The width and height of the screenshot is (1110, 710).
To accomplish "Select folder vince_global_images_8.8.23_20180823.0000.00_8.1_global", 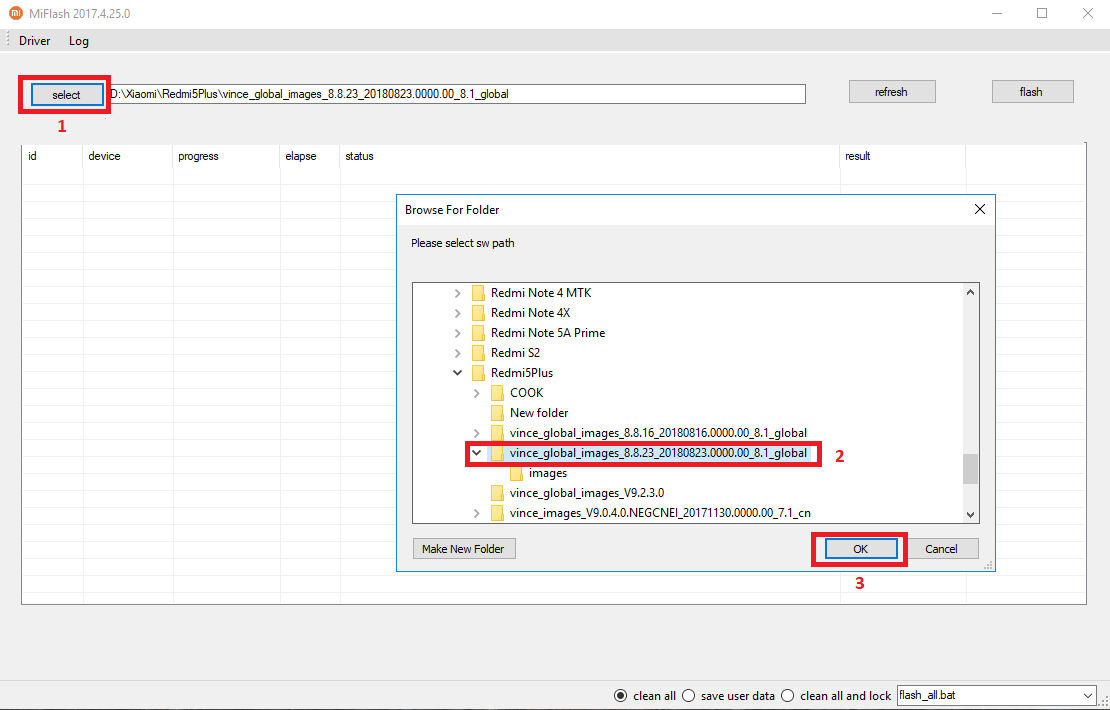I will [x=658, y=453].
